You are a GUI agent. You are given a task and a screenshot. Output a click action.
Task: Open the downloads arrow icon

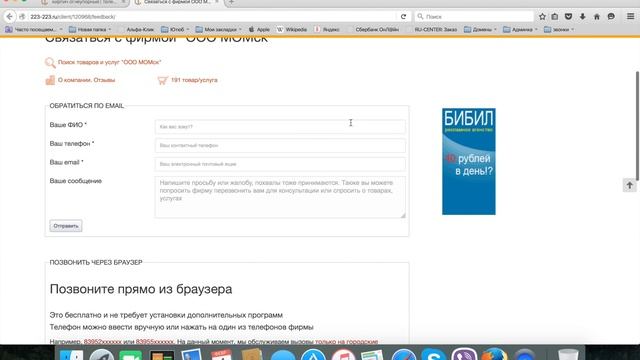[x=582, y=17]
